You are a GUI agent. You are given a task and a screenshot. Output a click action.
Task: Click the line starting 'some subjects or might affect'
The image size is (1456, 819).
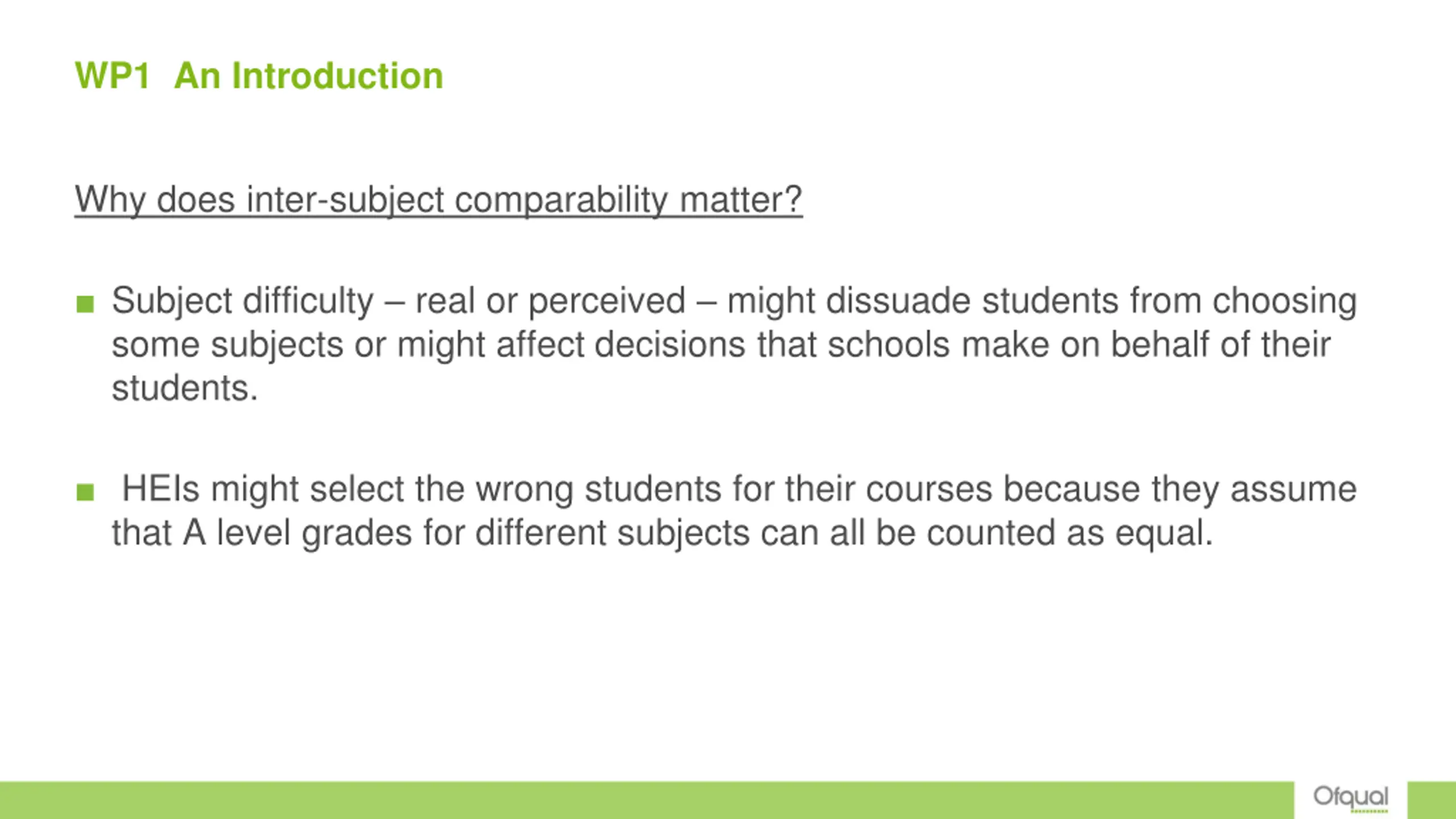(x=721, y=345)
